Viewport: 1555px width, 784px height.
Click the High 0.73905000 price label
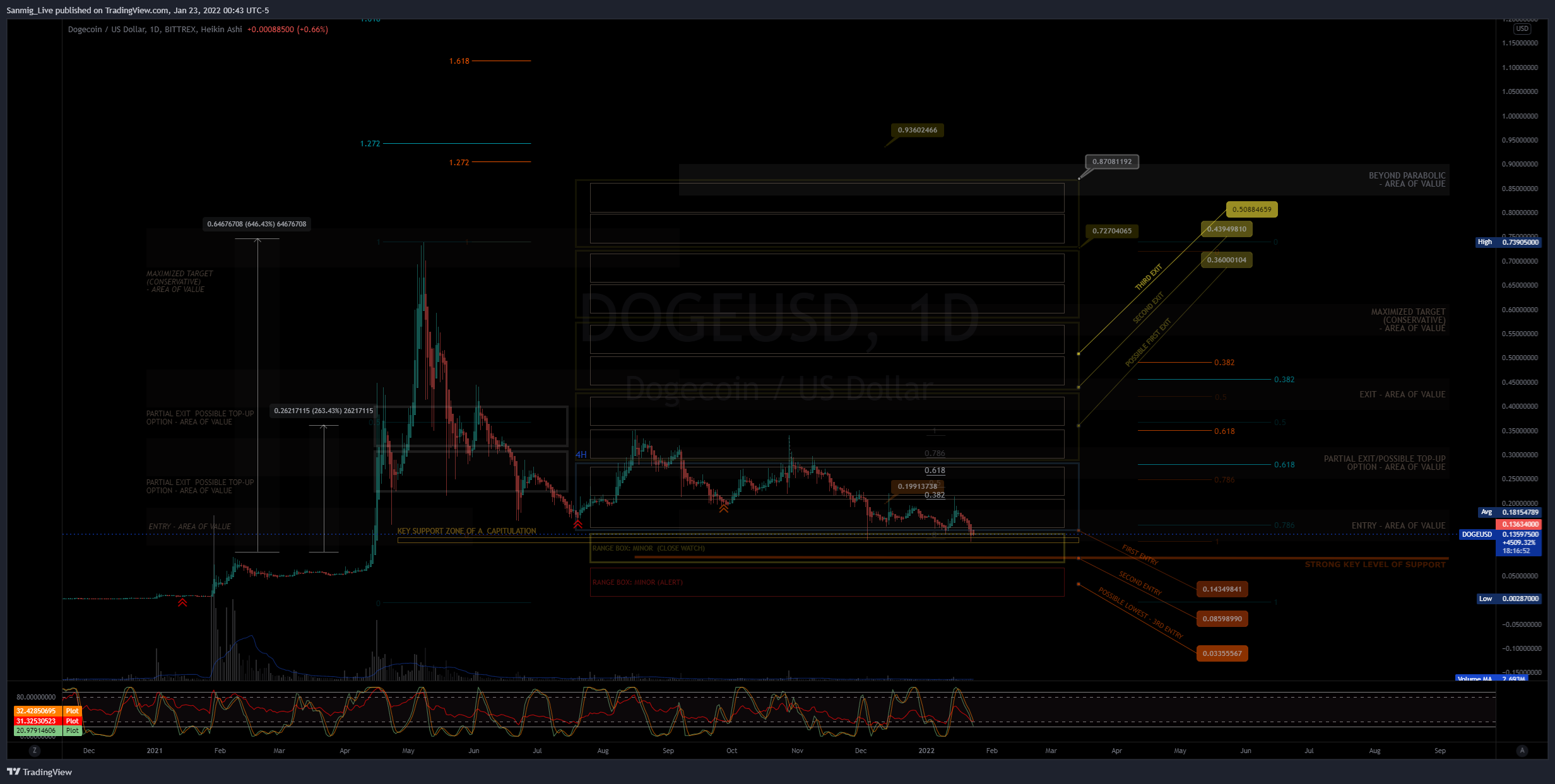pos(1509,242)
